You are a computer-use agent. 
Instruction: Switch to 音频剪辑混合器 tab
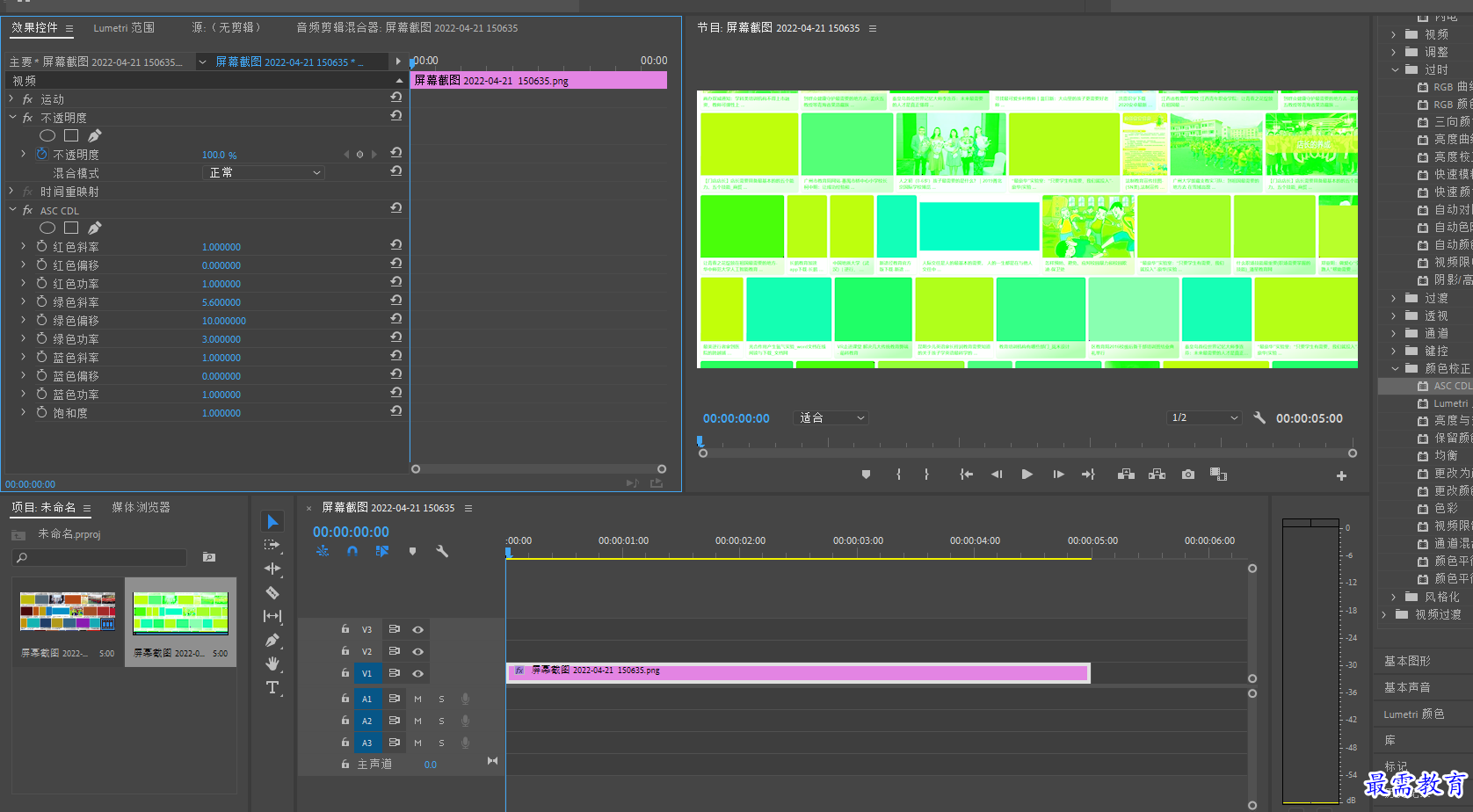[407, 28]
